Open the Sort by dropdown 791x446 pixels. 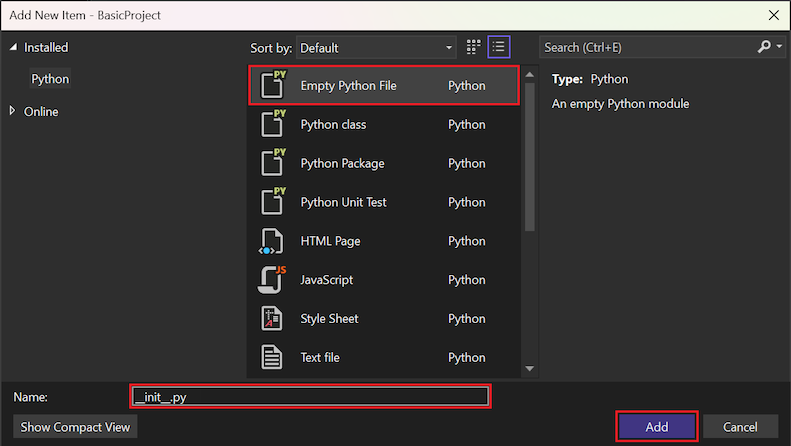pos(376,47)
